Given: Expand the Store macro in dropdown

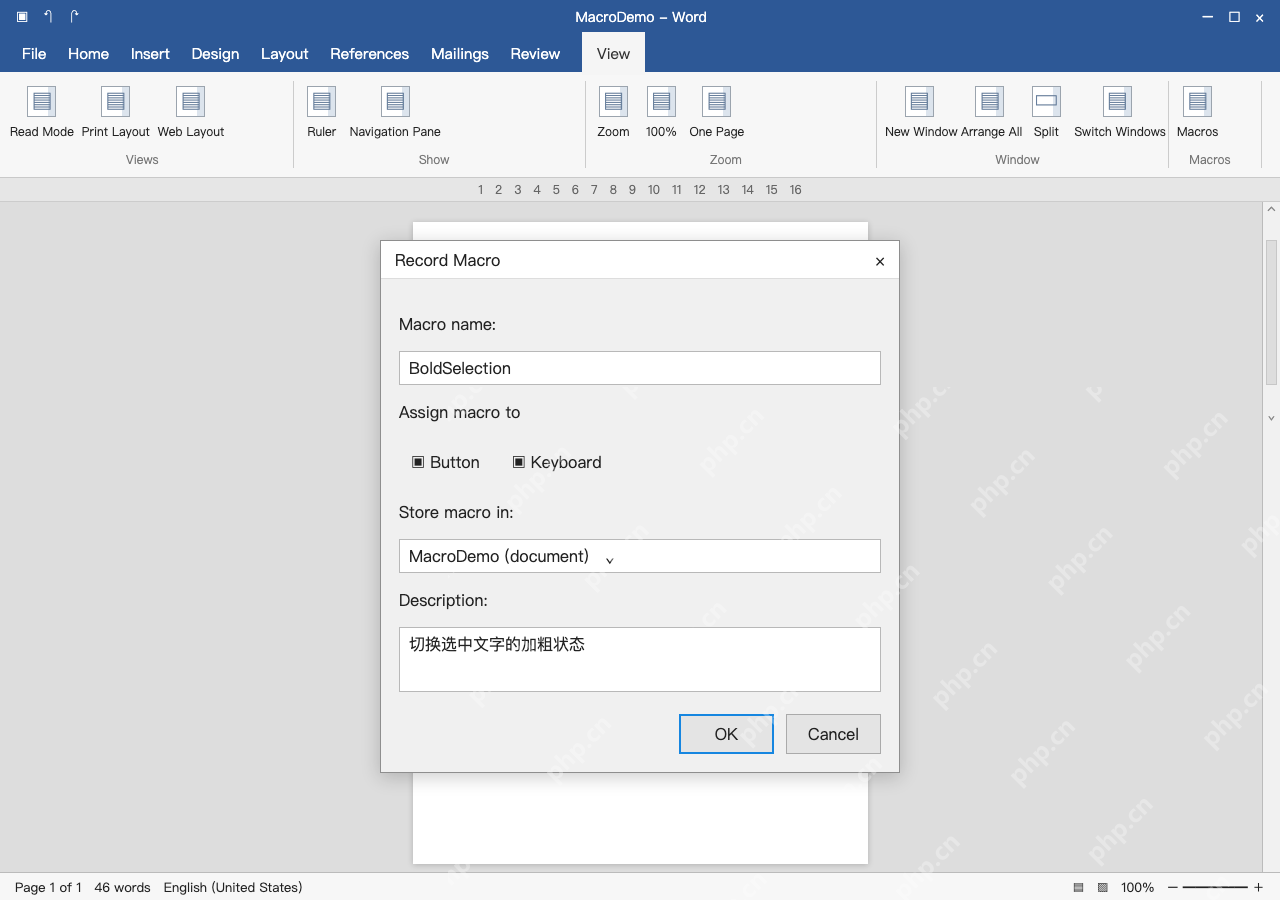Looking at the screenshot, I should tap(640, 556).
